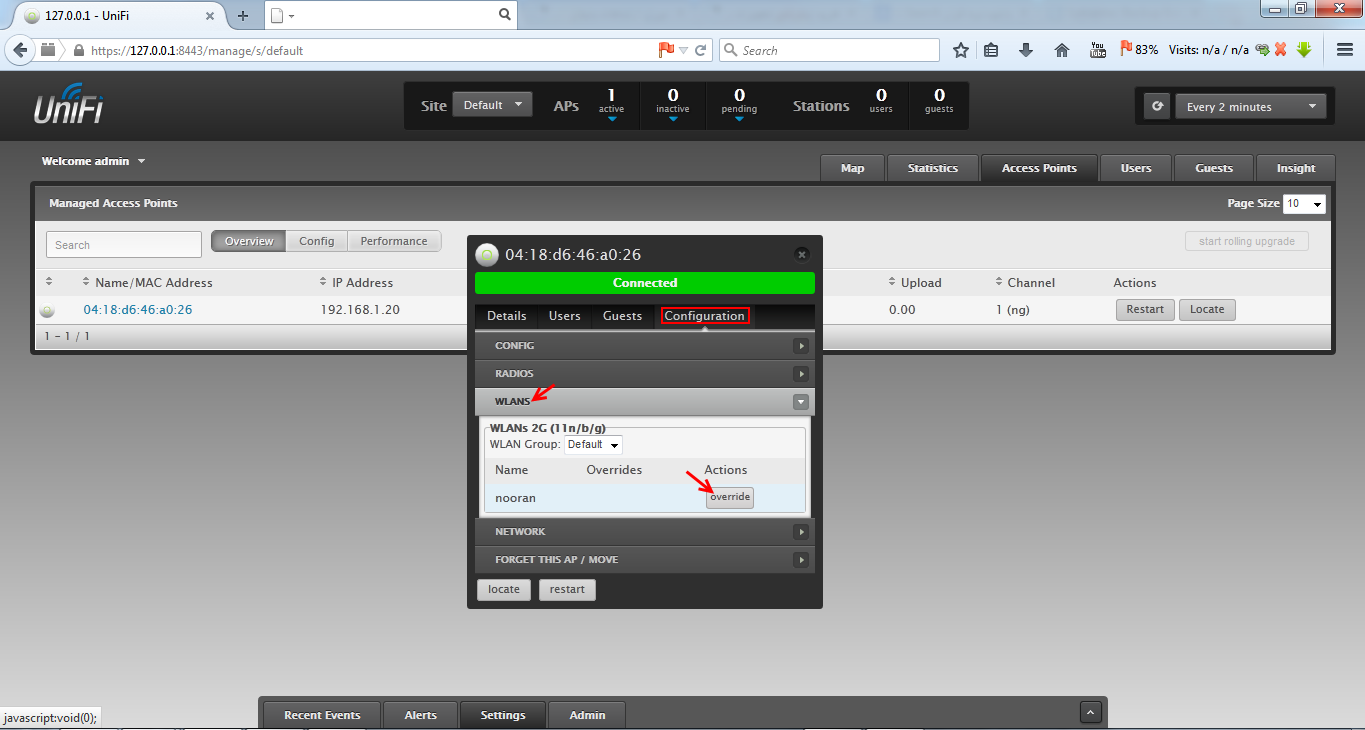Click the lowercase locate button in popup
The width and height of the screenshot is (1365, 730).
[504, 590]
